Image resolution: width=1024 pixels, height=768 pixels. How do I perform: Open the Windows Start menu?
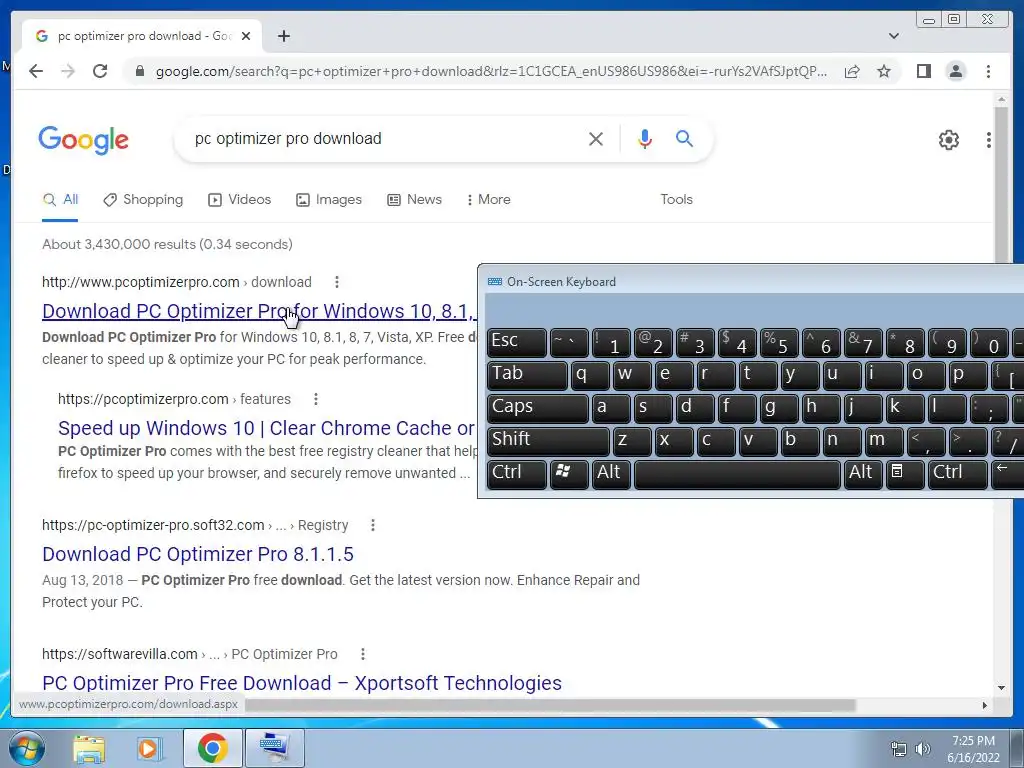(x=25, y=748)
